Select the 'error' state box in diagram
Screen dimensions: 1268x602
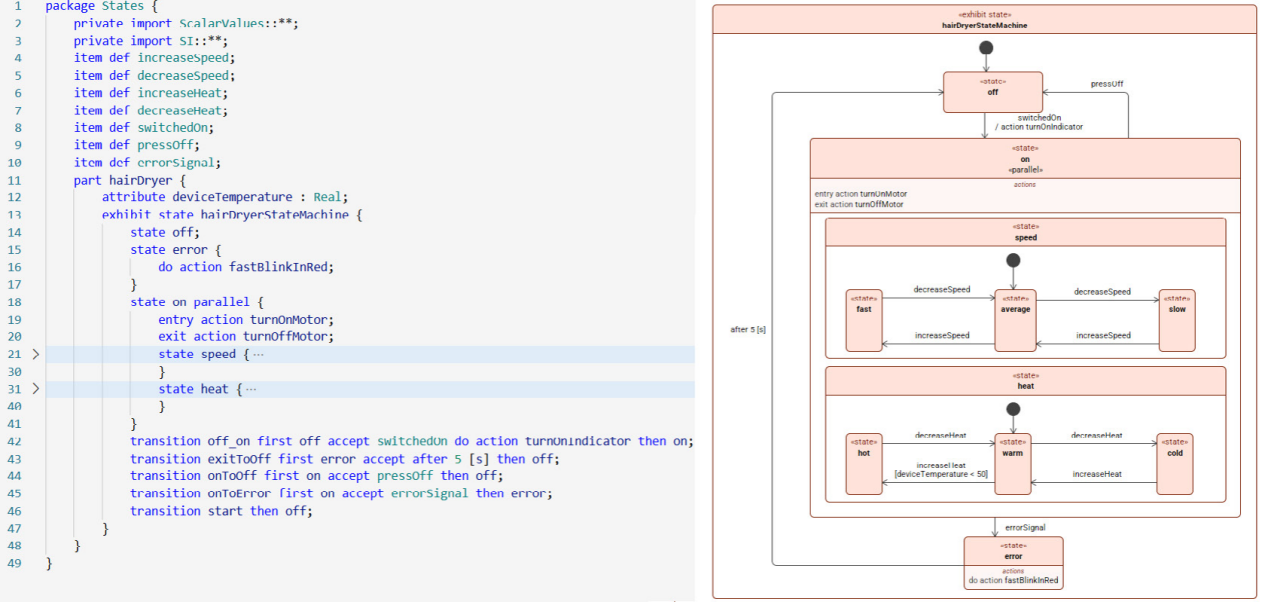coord(1013,563)
